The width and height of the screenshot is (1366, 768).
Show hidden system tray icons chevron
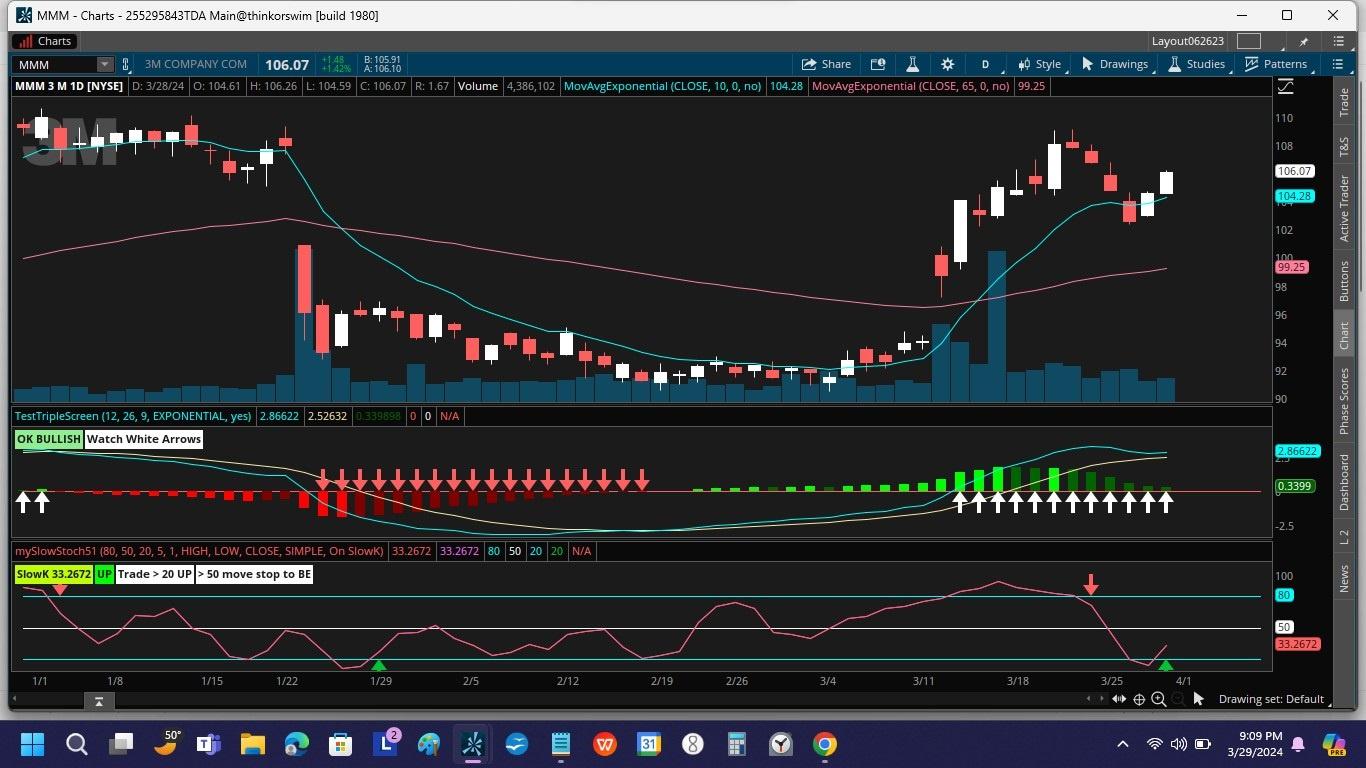(1123, 744)
